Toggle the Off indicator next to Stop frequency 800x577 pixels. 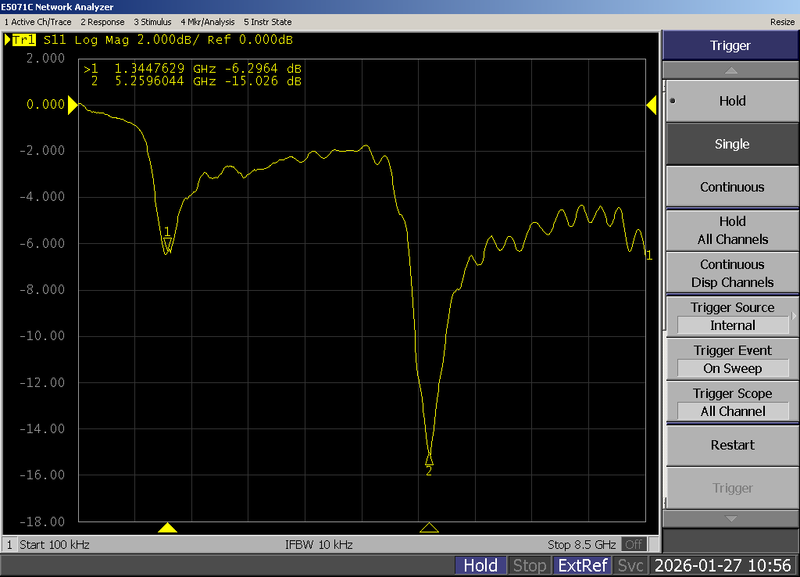tap(635, 544)
